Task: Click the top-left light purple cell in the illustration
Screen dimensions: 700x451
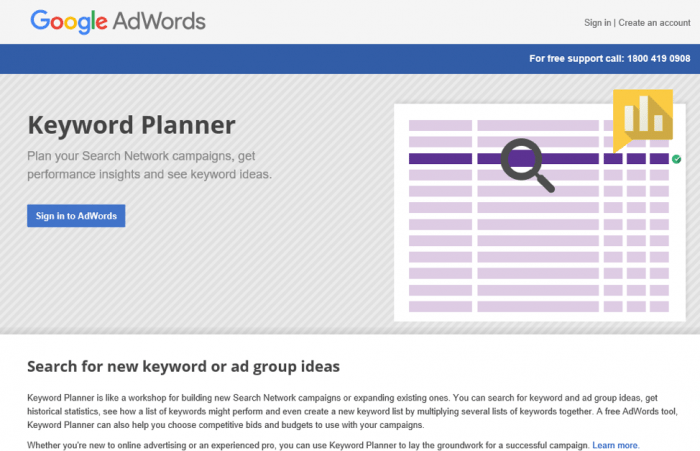Action: click(x=440, y=125)
